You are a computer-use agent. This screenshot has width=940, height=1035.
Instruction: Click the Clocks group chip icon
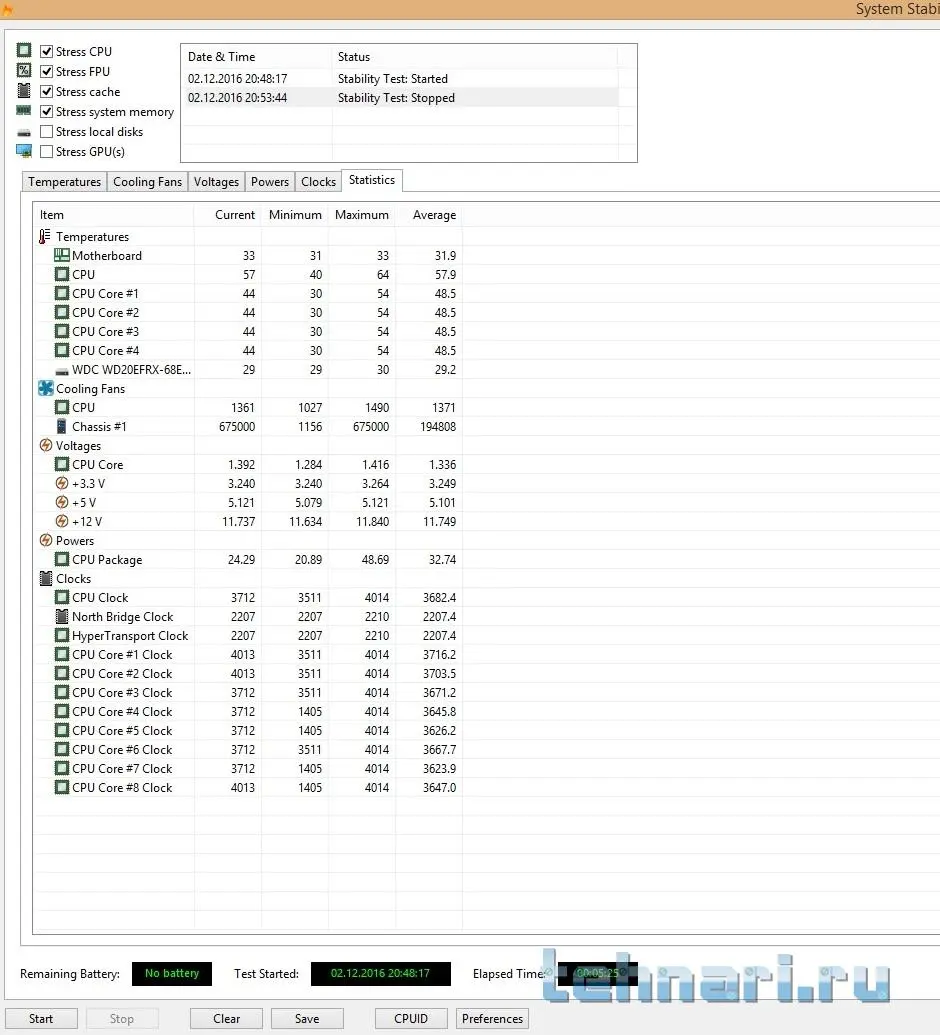(x=46, y=578)
